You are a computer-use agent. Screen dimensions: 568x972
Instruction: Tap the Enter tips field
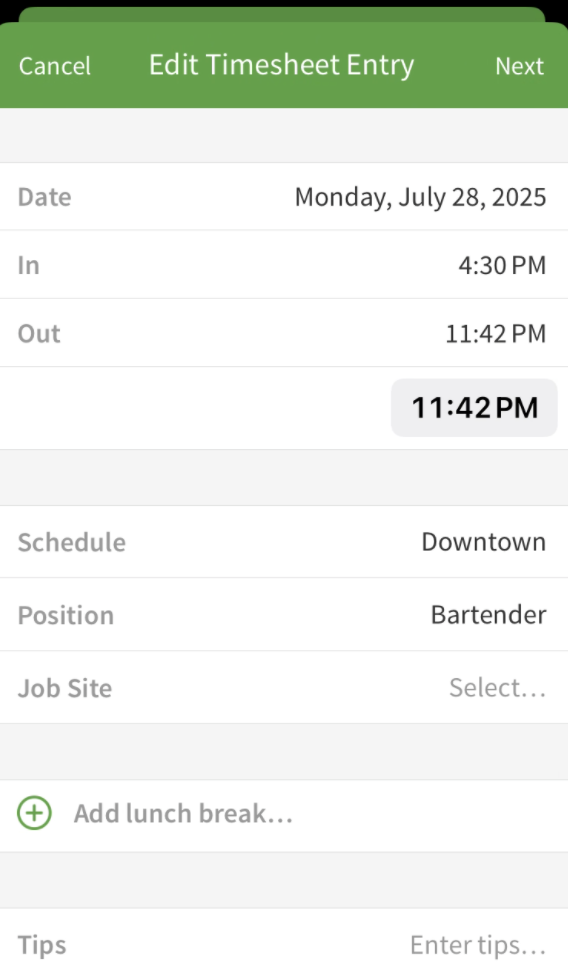[478, 945]
